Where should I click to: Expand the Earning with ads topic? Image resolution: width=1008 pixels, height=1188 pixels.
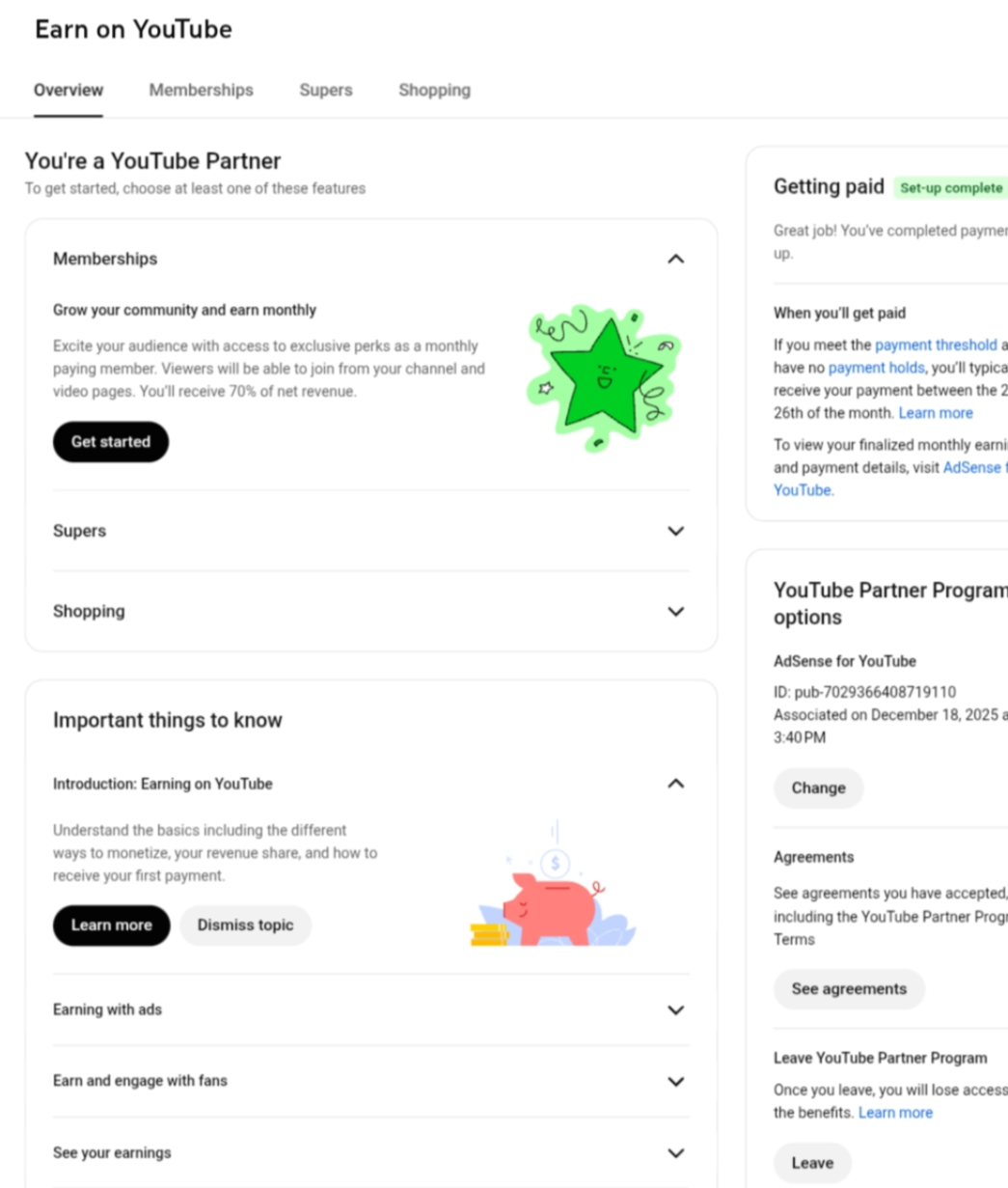675,1009
